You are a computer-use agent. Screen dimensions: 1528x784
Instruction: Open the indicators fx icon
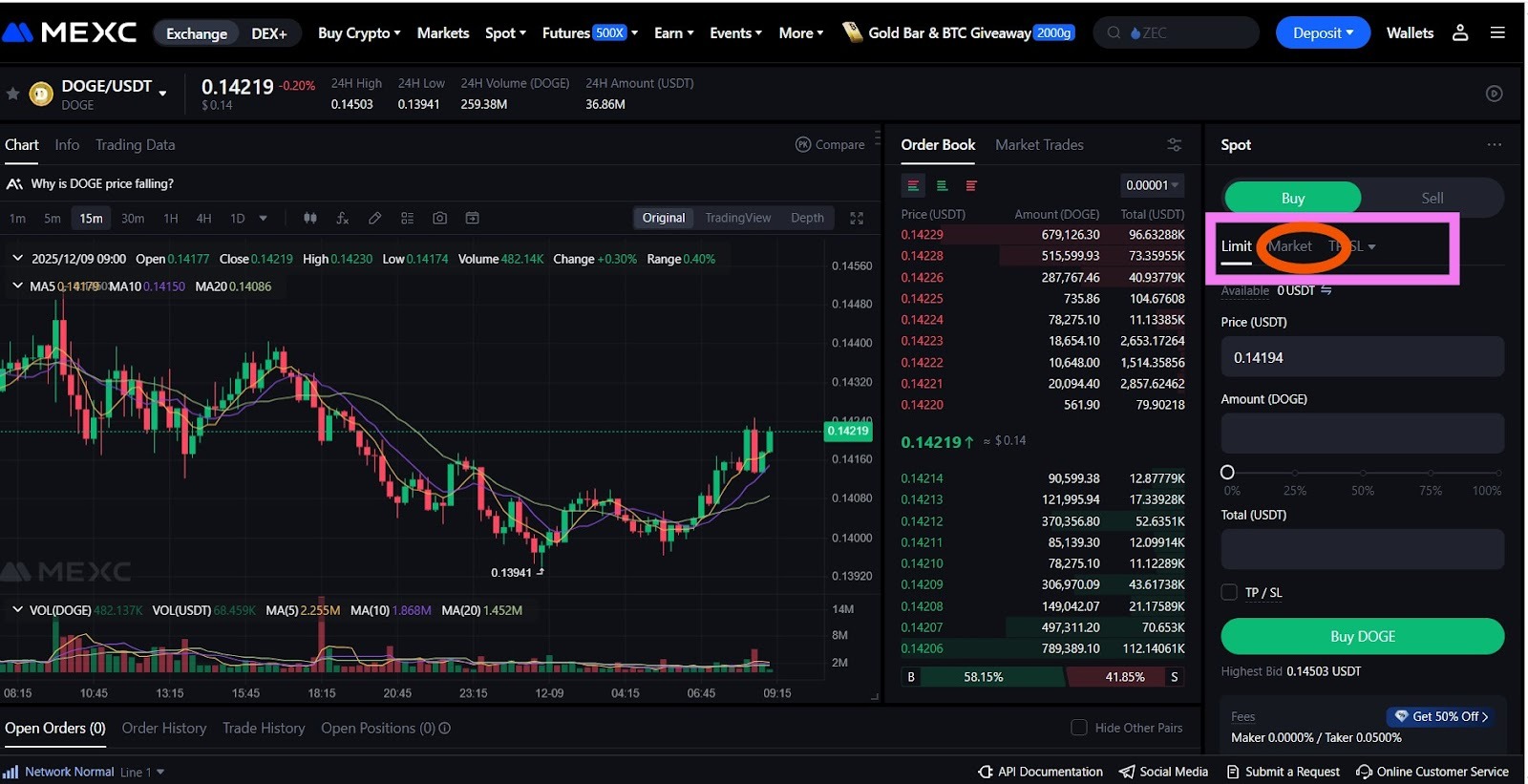pyautogui.click(x=342, y=219)
